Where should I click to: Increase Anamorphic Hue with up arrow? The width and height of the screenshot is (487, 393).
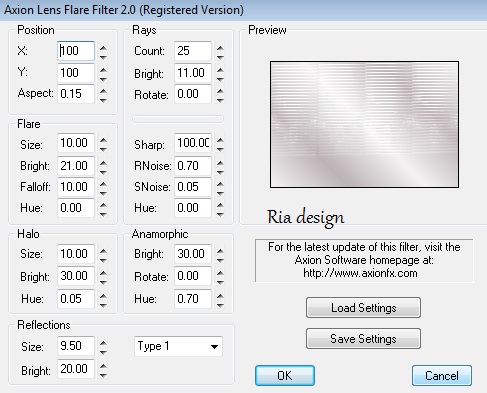pos(220,295)
